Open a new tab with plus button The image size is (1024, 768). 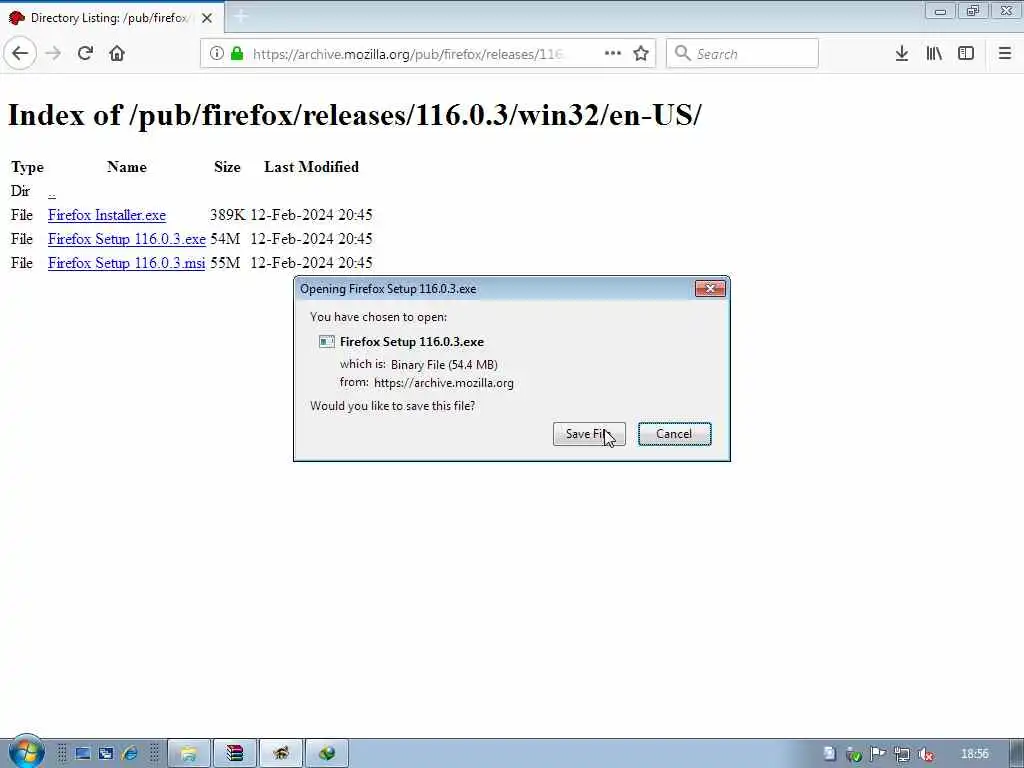pos(240,16)
